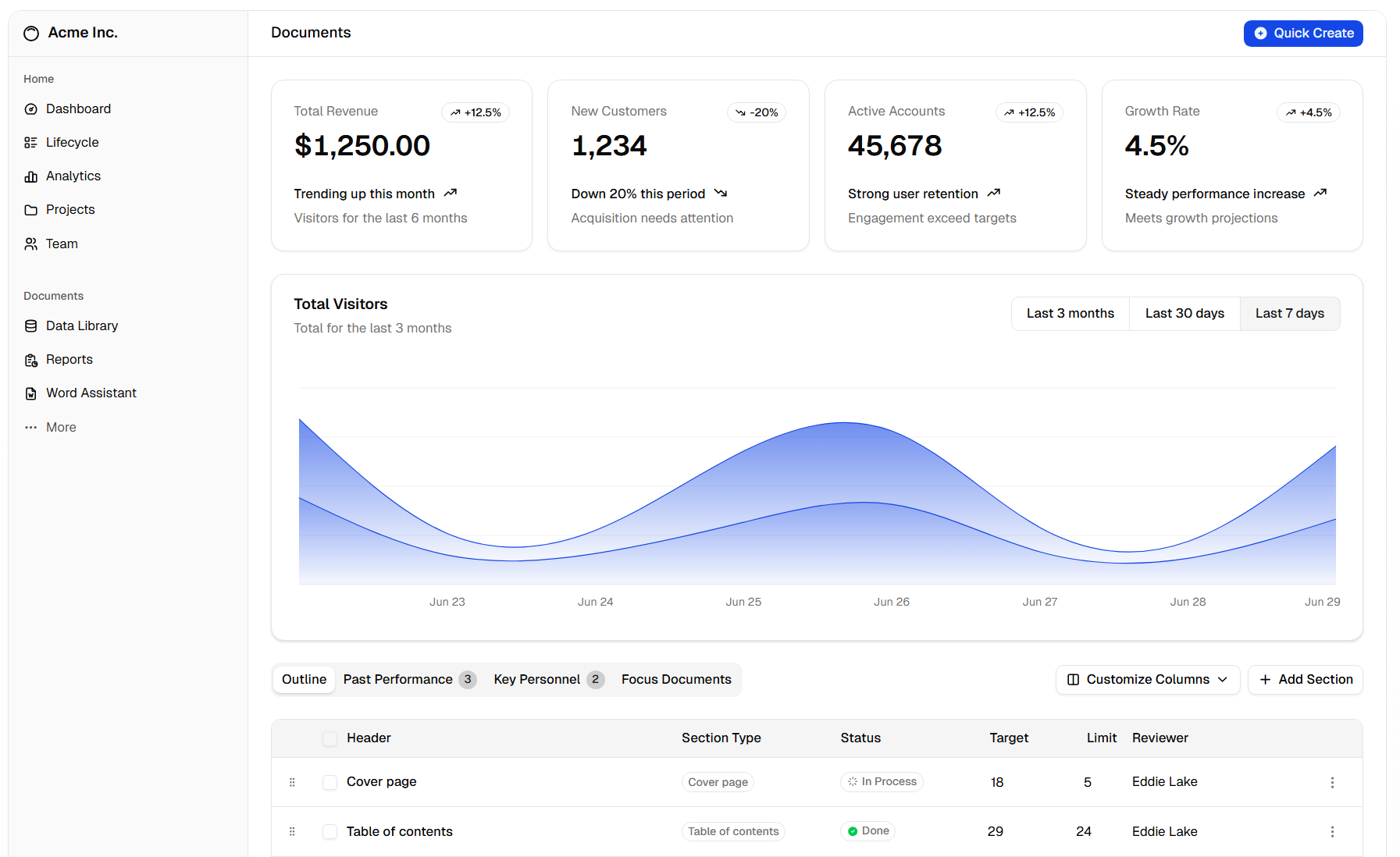Check the Cover page row checkbox

[330, 781]
